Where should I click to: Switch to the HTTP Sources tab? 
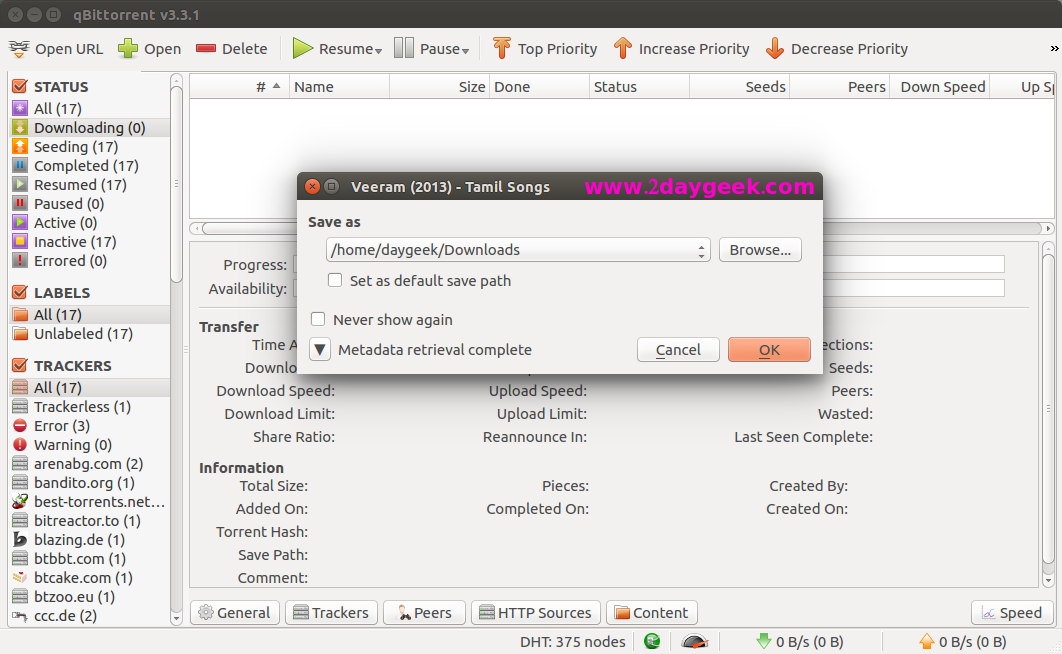pos(536,613)
